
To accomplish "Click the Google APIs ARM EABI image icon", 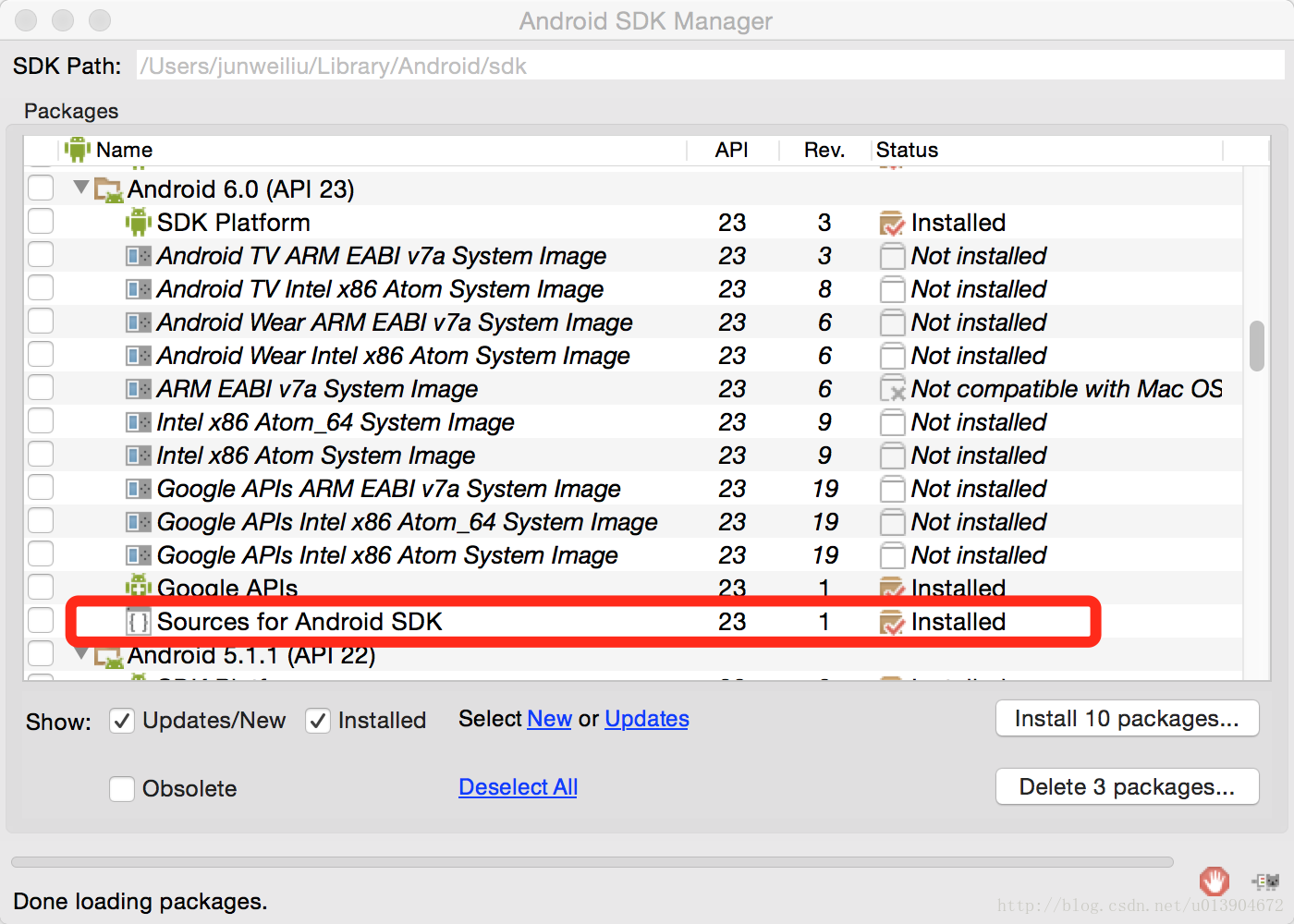I will click(139, 489).
